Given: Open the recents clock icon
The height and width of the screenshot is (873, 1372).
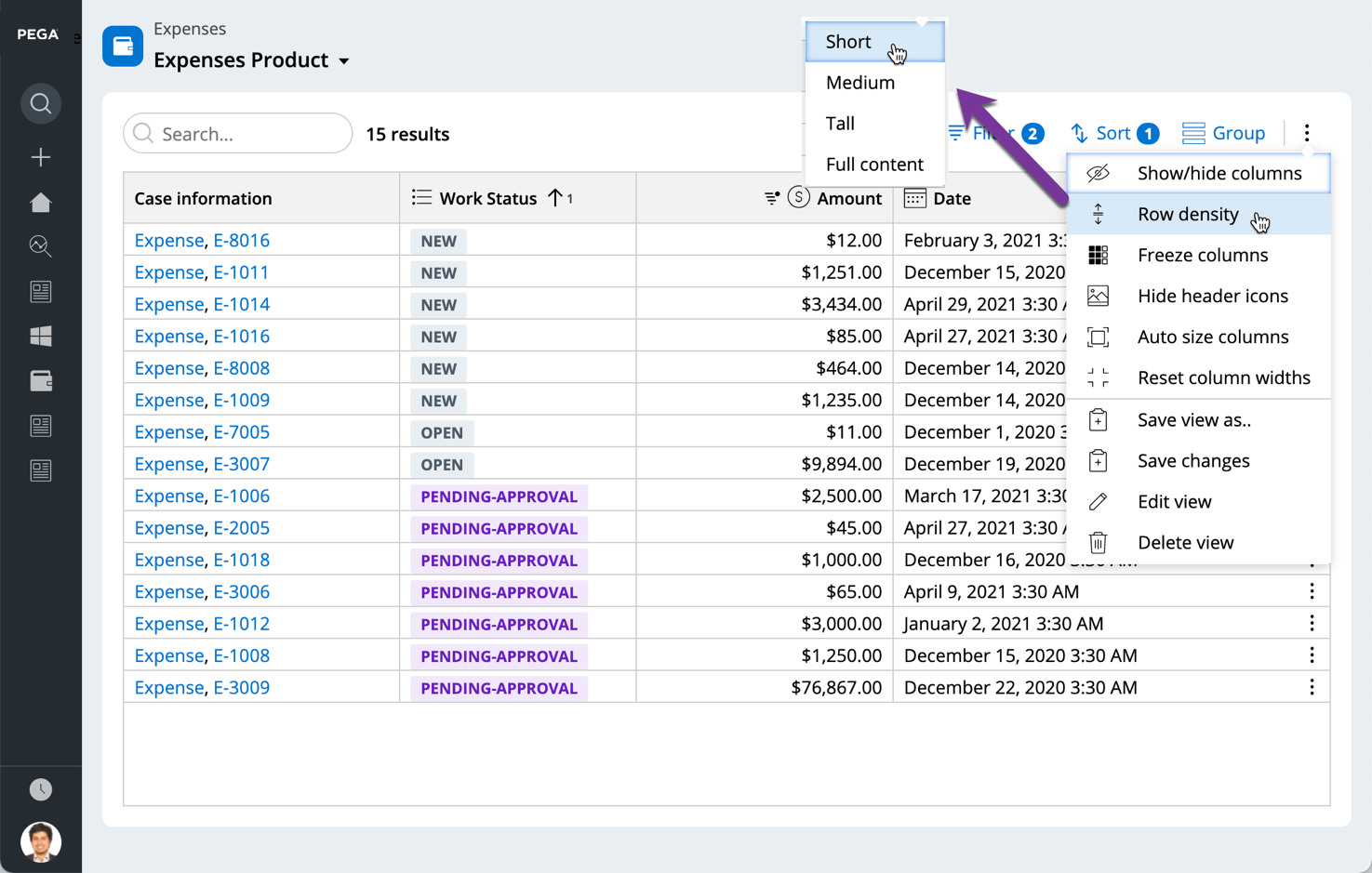Looking at the screenshot, I should coord(41,789).
